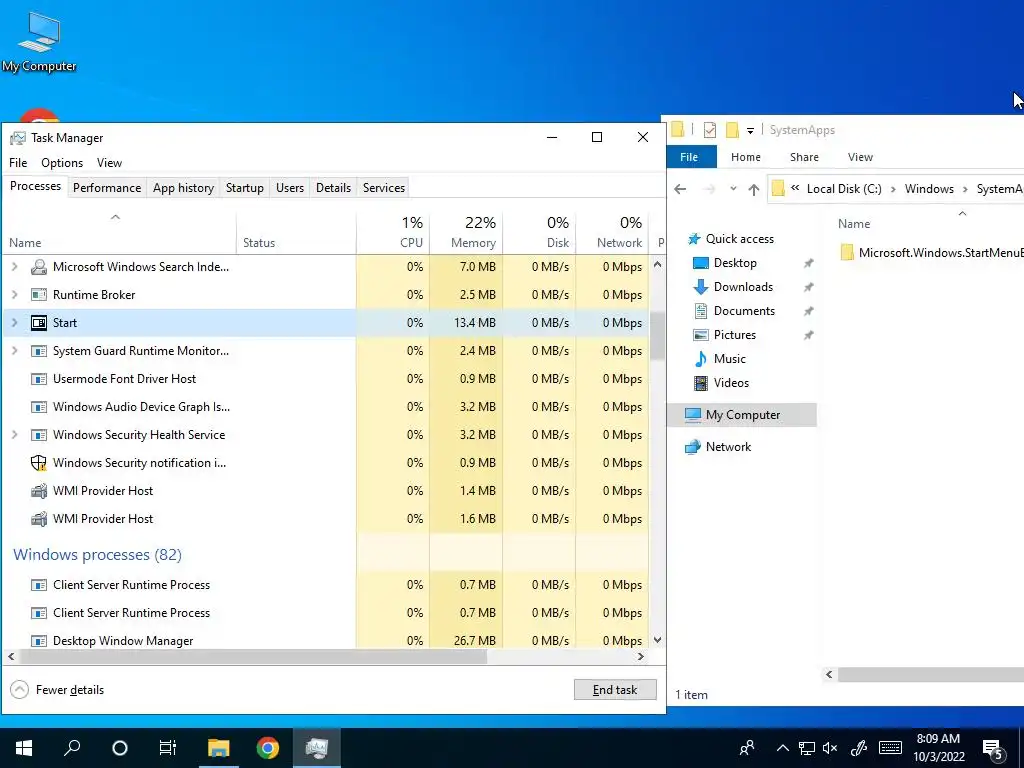Click the Task Manager horizontal scrollbar thumb
The height and width of the screenshot is (768, 1024).
click(253, 657)
